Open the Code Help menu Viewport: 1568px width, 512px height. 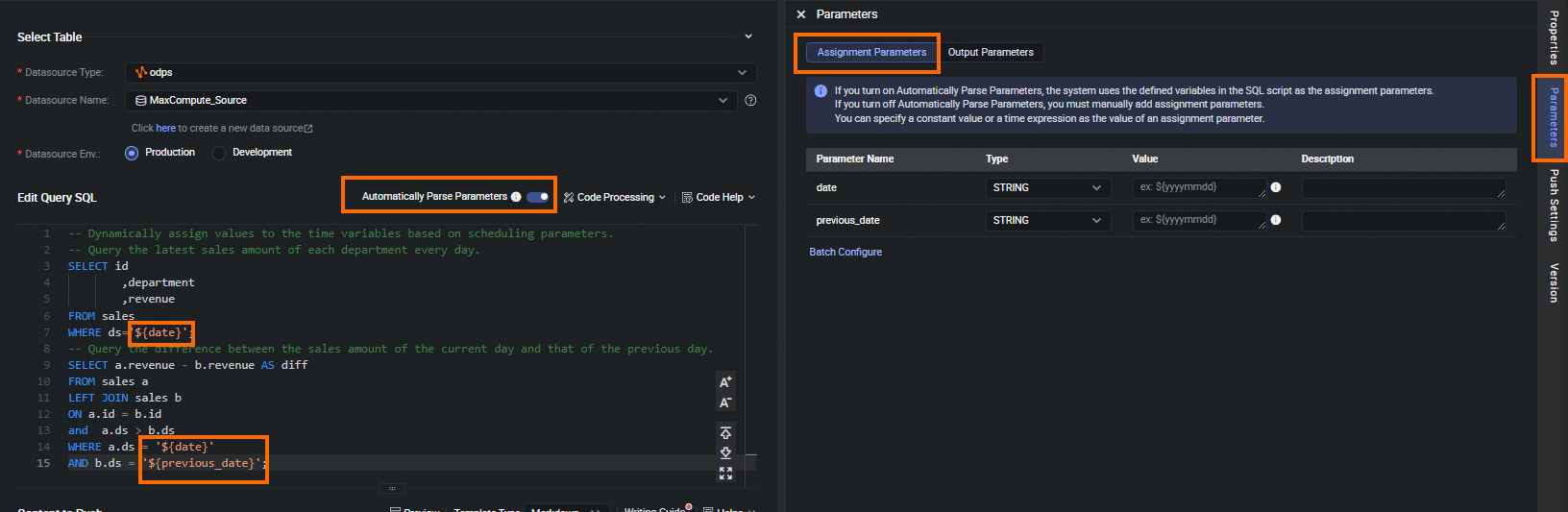(x=719, y=197)
